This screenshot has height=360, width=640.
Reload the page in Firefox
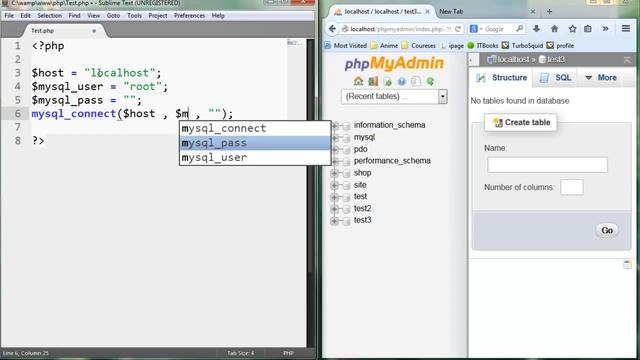coord(458,29)
